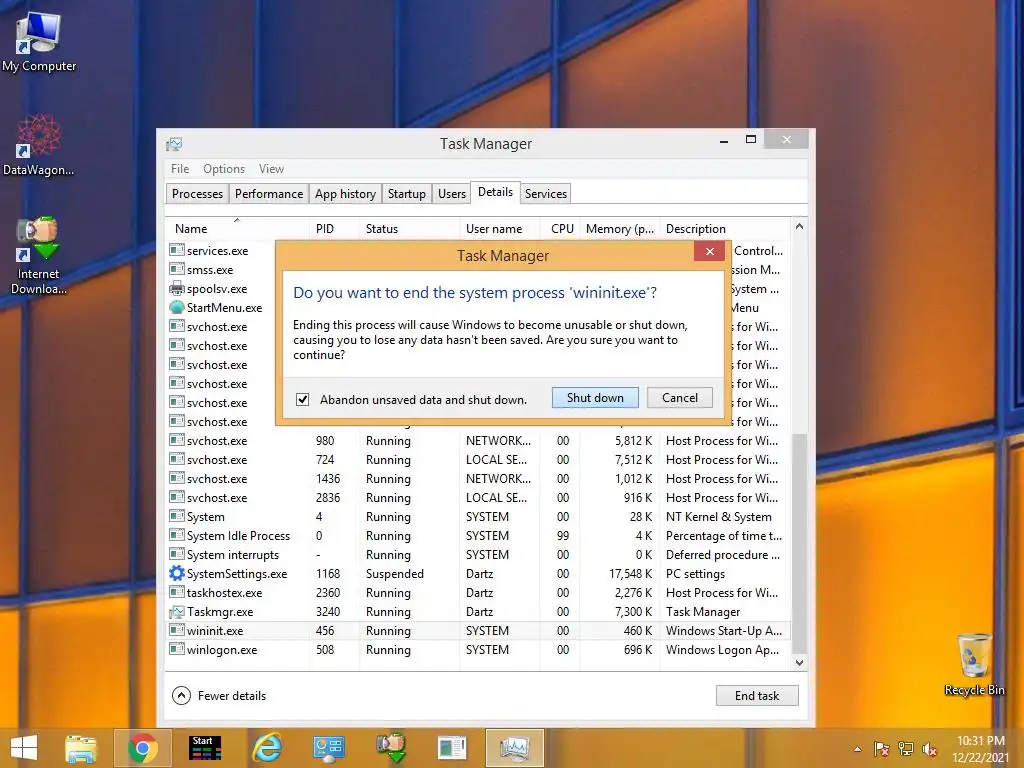Click the Task Manager title bar icon
The image size is (1024, 768).
tap(174, 144)
